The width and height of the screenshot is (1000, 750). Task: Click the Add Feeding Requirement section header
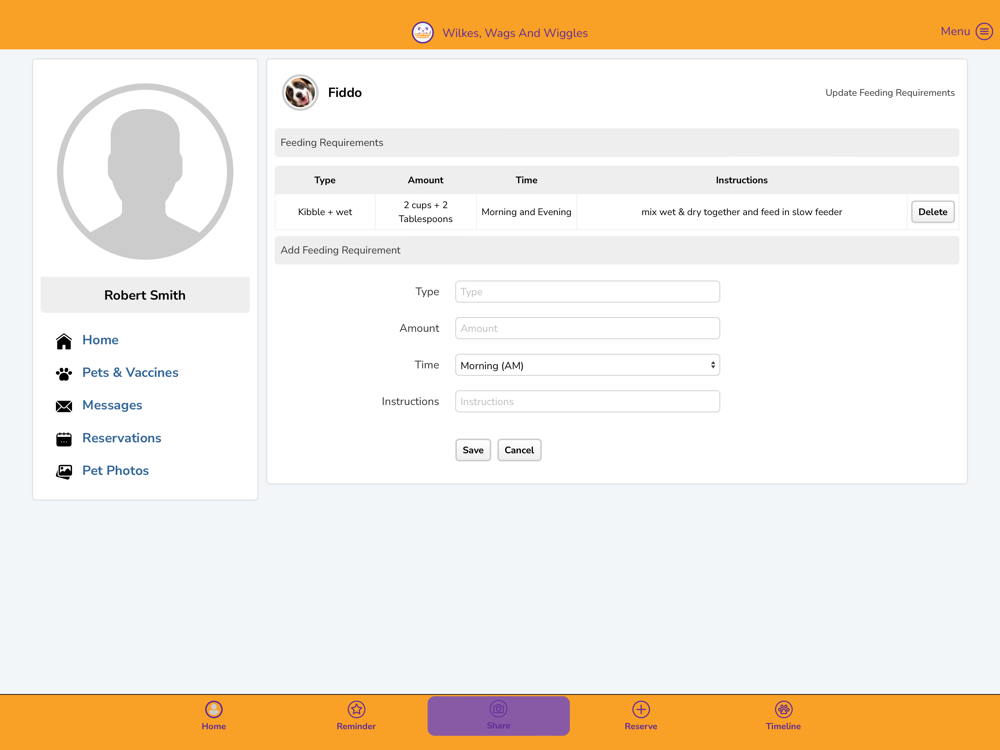click(617, 251)
